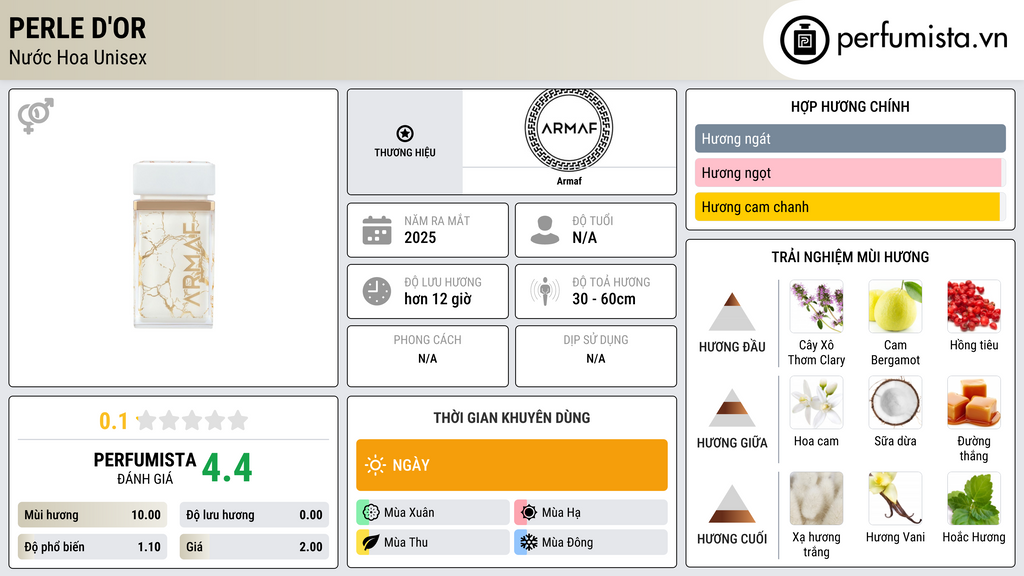Click the perfumista.vn site name
The width and height of the screenshot is (1024, 576).
[x=921, y=39]
